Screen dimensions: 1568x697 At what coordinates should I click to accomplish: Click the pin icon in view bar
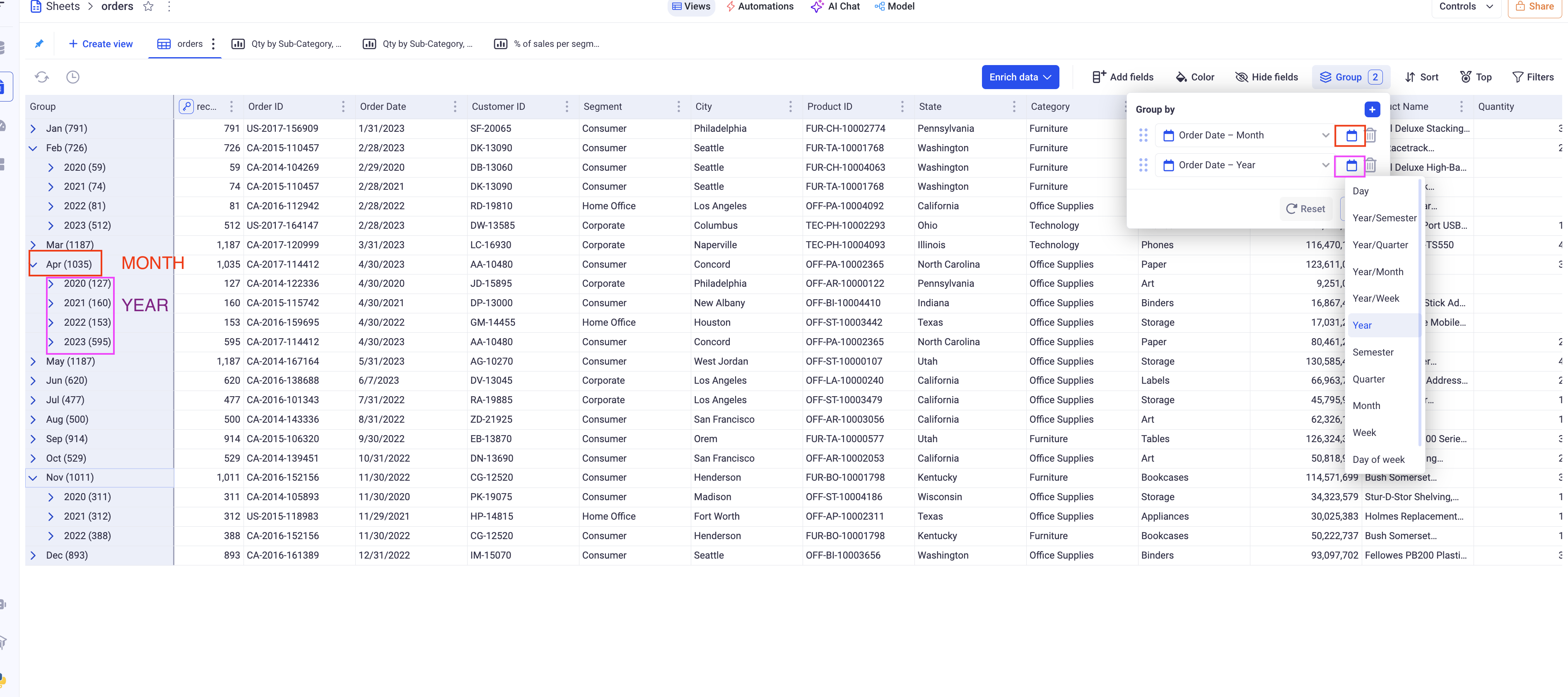pos(39,44)
